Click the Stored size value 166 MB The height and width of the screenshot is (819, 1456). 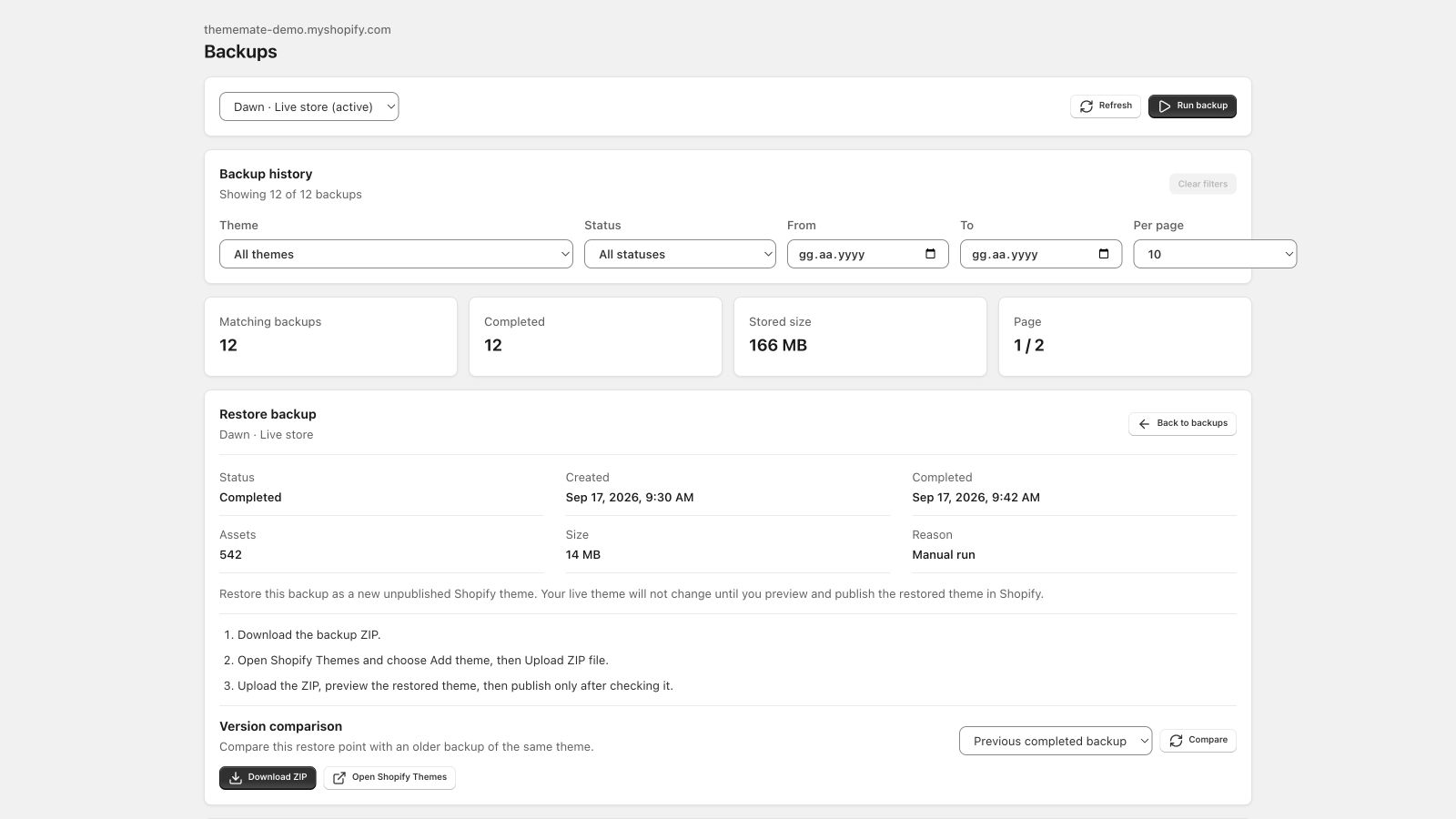(778, 345)
